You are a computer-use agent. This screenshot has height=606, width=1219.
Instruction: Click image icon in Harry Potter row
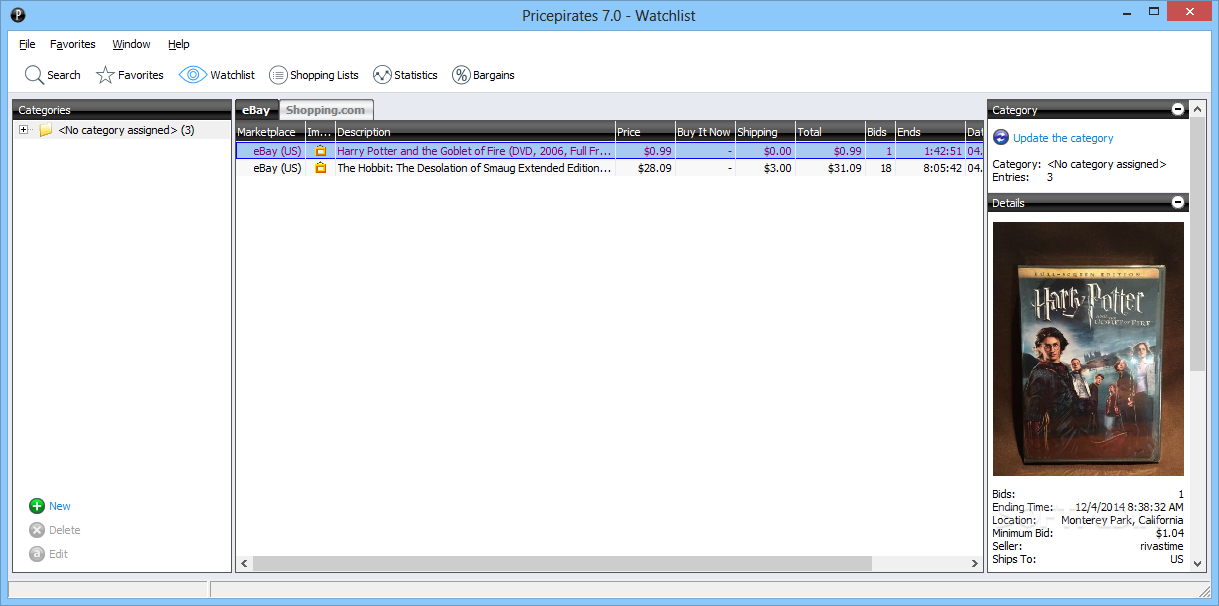click(321, 151)
